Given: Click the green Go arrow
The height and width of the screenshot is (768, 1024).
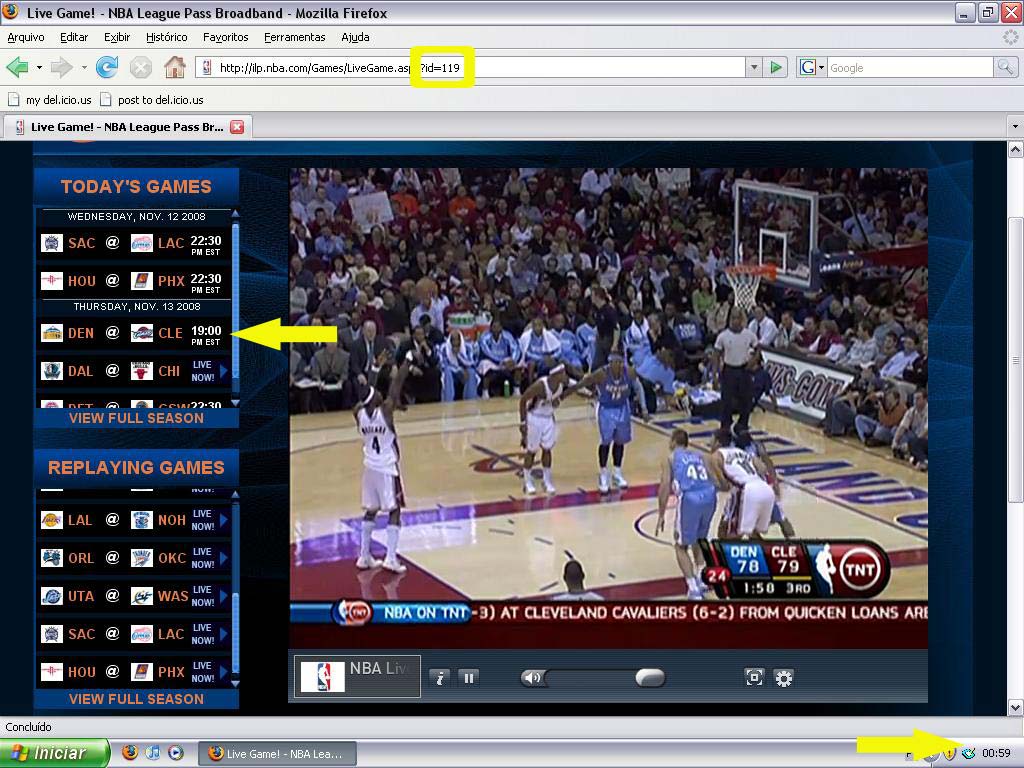Looking at the screenshot, I should [x=776, y=67].
